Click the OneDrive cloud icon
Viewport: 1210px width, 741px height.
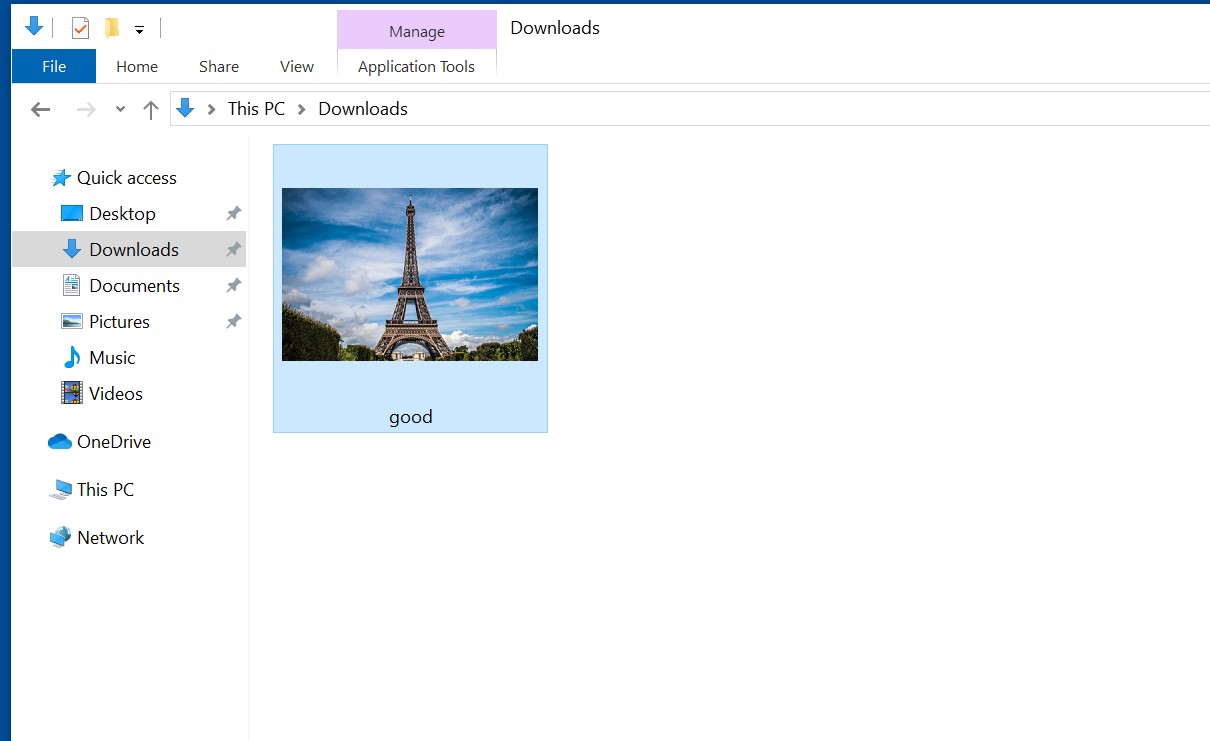(x=60, y=442)
